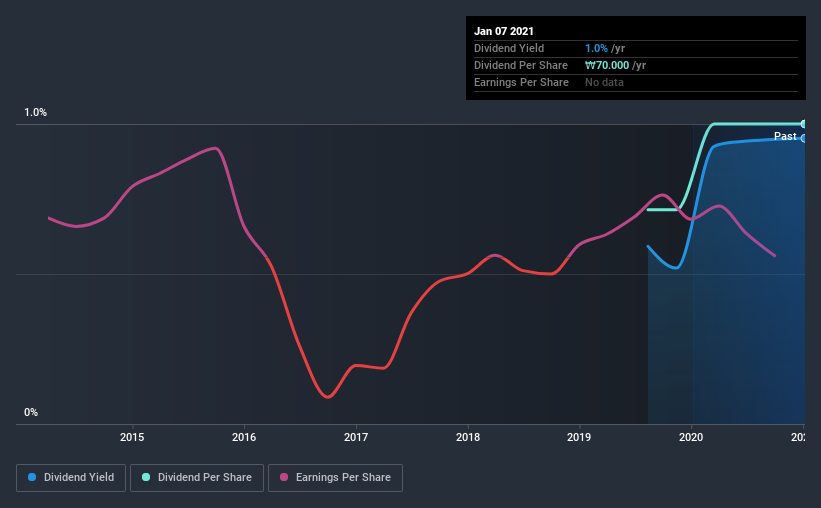Toggle the Dividend Per Share legend button
Image resolution: width=821 pixels, height=508 pixels.
coord(197,478)
